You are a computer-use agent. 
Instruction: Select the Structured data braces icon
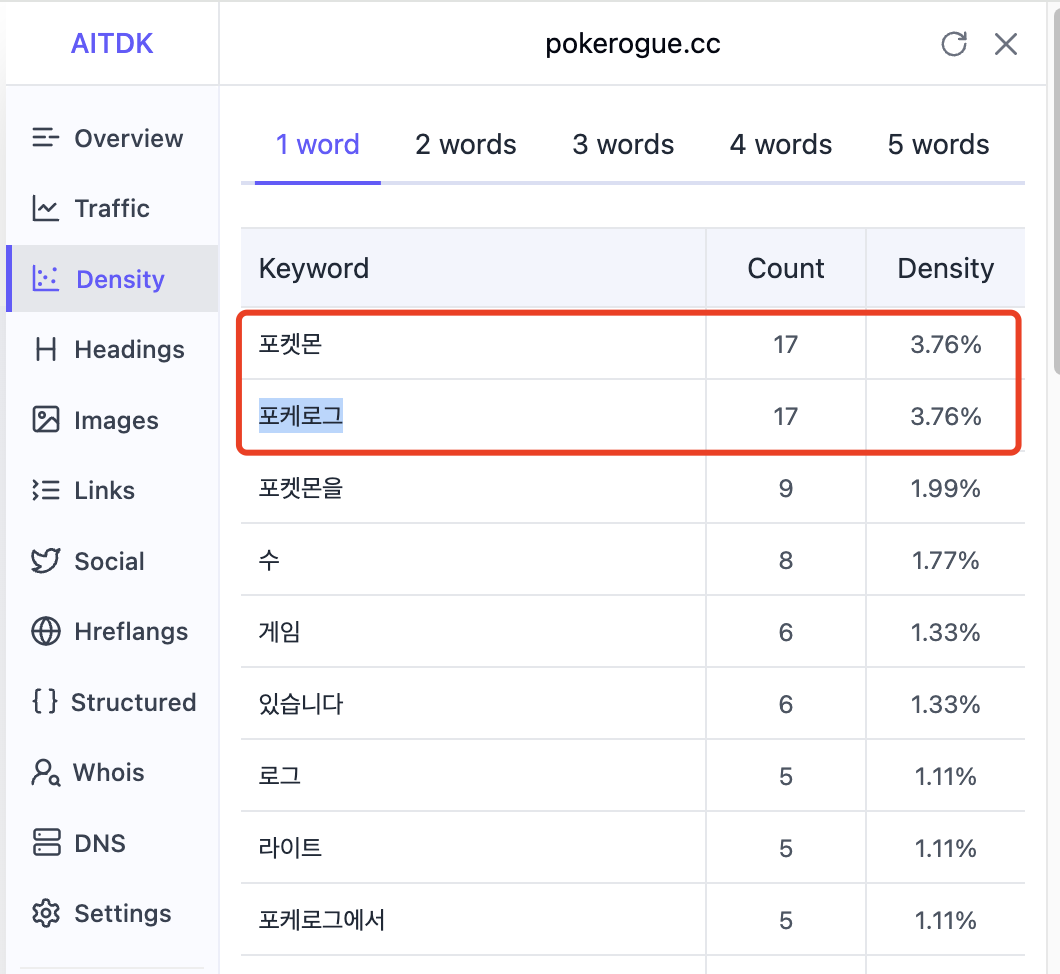pyautogui.click(x=45, y=702)
